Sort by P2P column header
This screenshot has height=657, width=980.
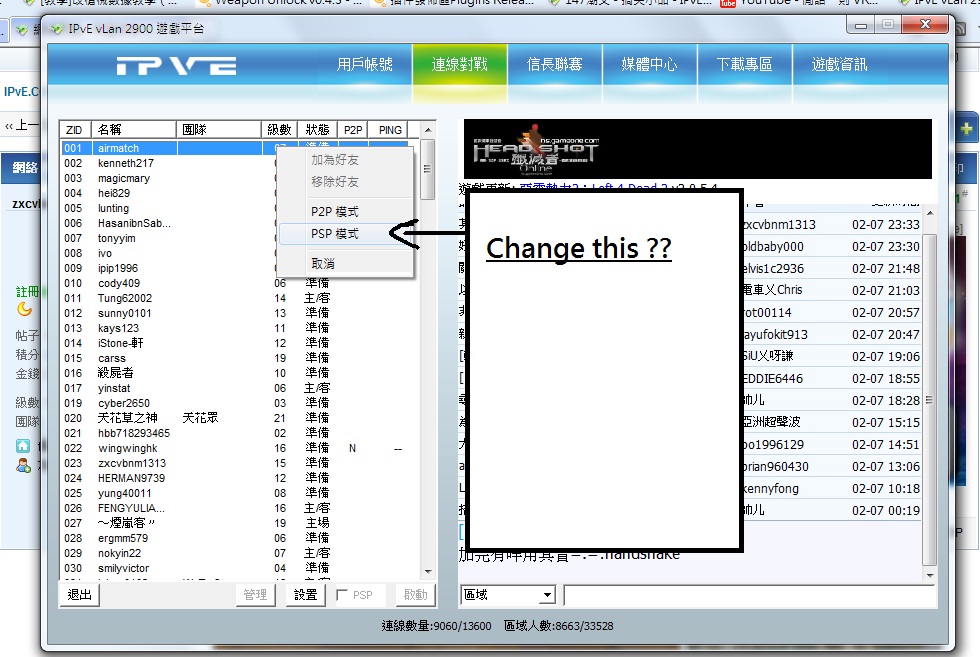click(352, 130)
